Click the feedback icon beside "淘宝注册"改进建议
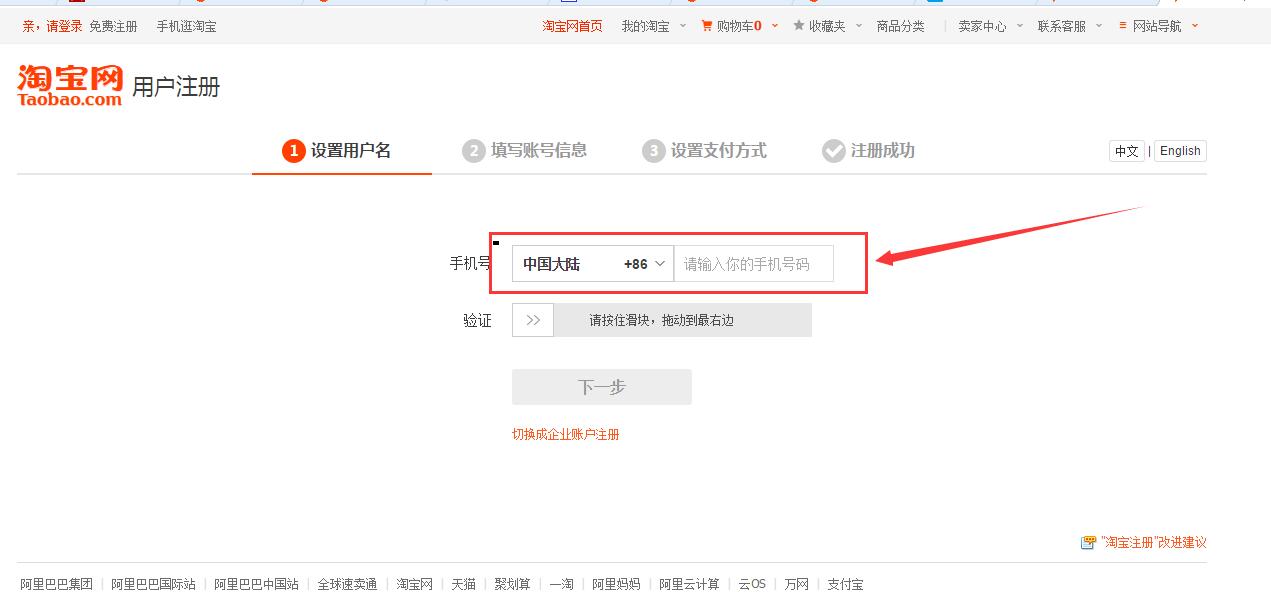 tap(1087, 542)
